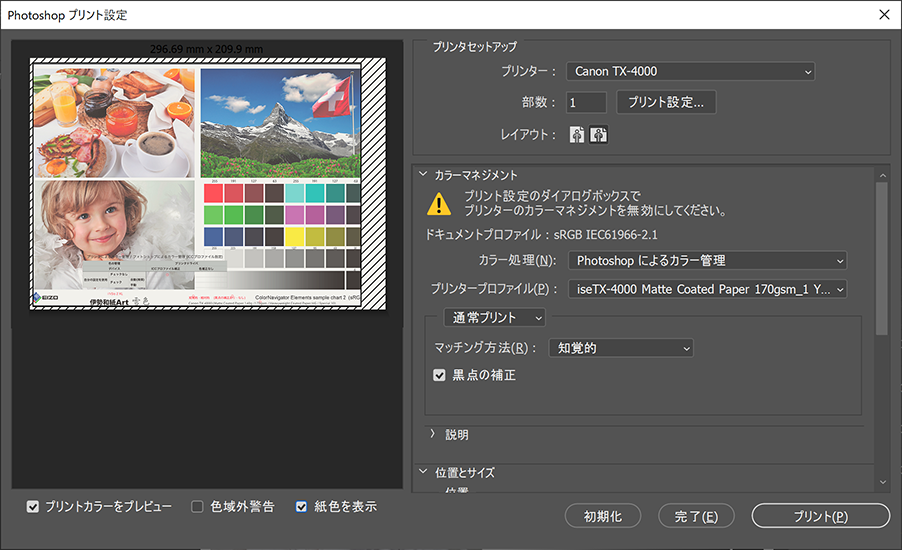Open カラー処理 dropdown (Photoshop によるカラー管理)
This screenshot has width=902, height=550.
pos(708,261)
